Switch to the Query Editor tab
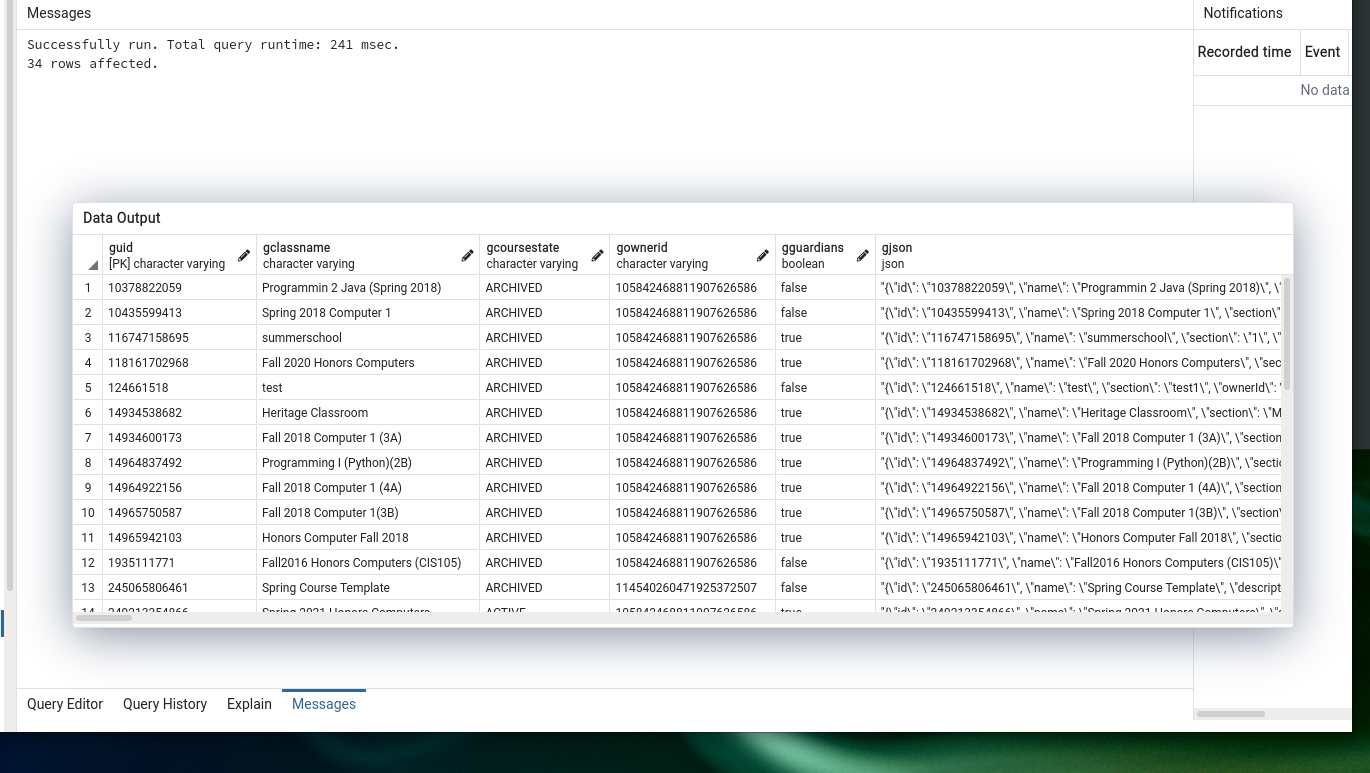The image size is (1370, 773). coord(65,704)
